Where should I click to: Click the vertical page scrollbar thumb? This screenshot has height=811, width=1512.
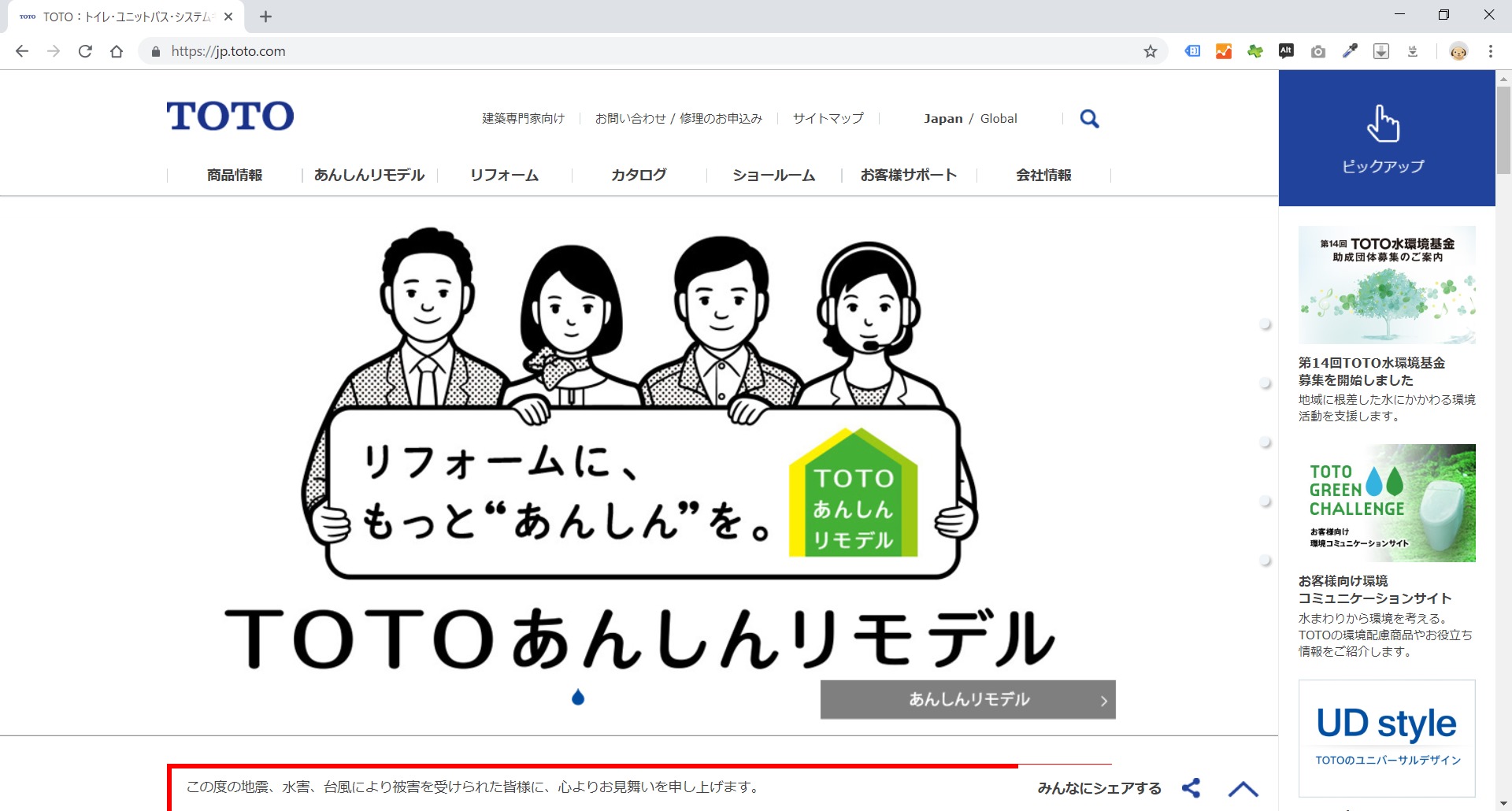(x=1503, y=130)
